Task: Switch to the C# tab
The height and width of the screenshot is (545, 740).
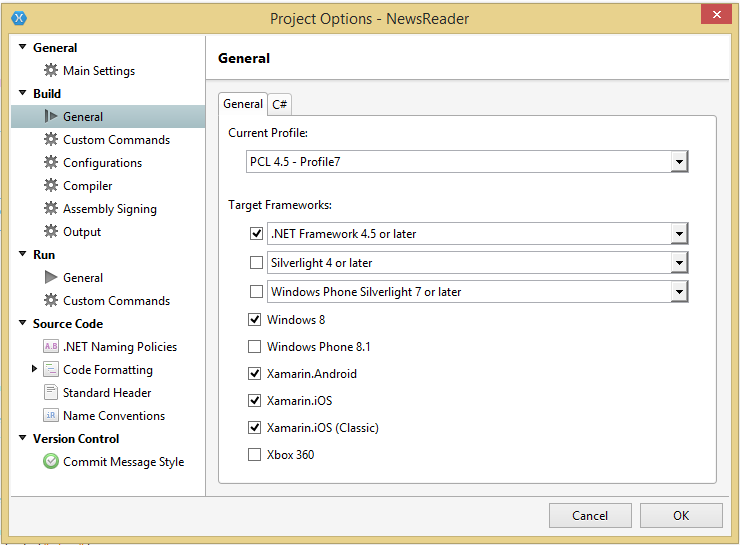Action: point(280,104)
